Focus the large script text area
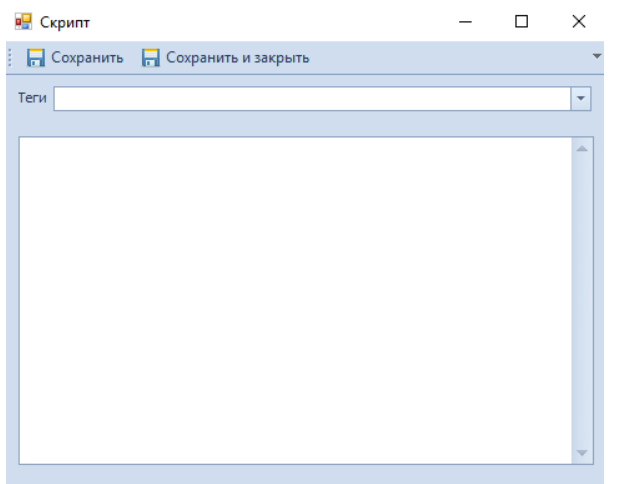 point(295,300)
